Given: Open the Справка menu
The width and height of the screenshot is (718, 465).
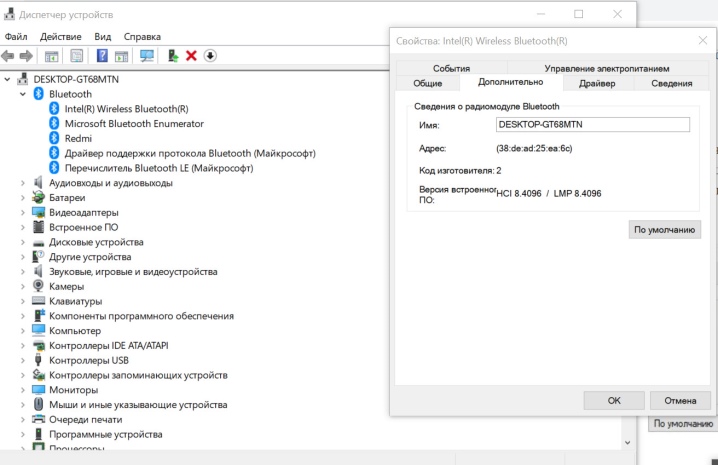Looking at the screenshot, I should [142, 37].
